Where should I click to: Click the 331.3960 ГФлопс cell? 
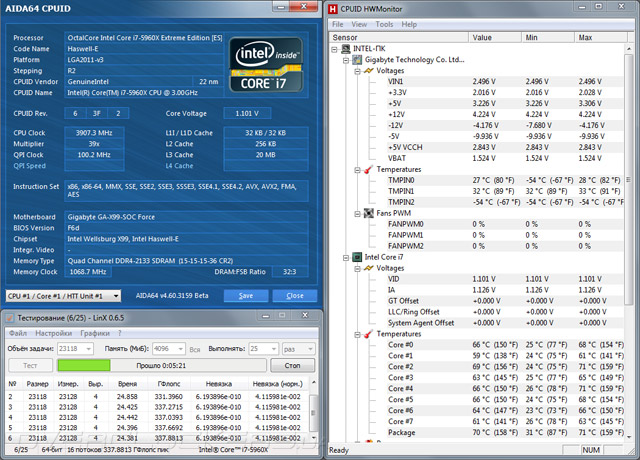click(x=169, y=397)
